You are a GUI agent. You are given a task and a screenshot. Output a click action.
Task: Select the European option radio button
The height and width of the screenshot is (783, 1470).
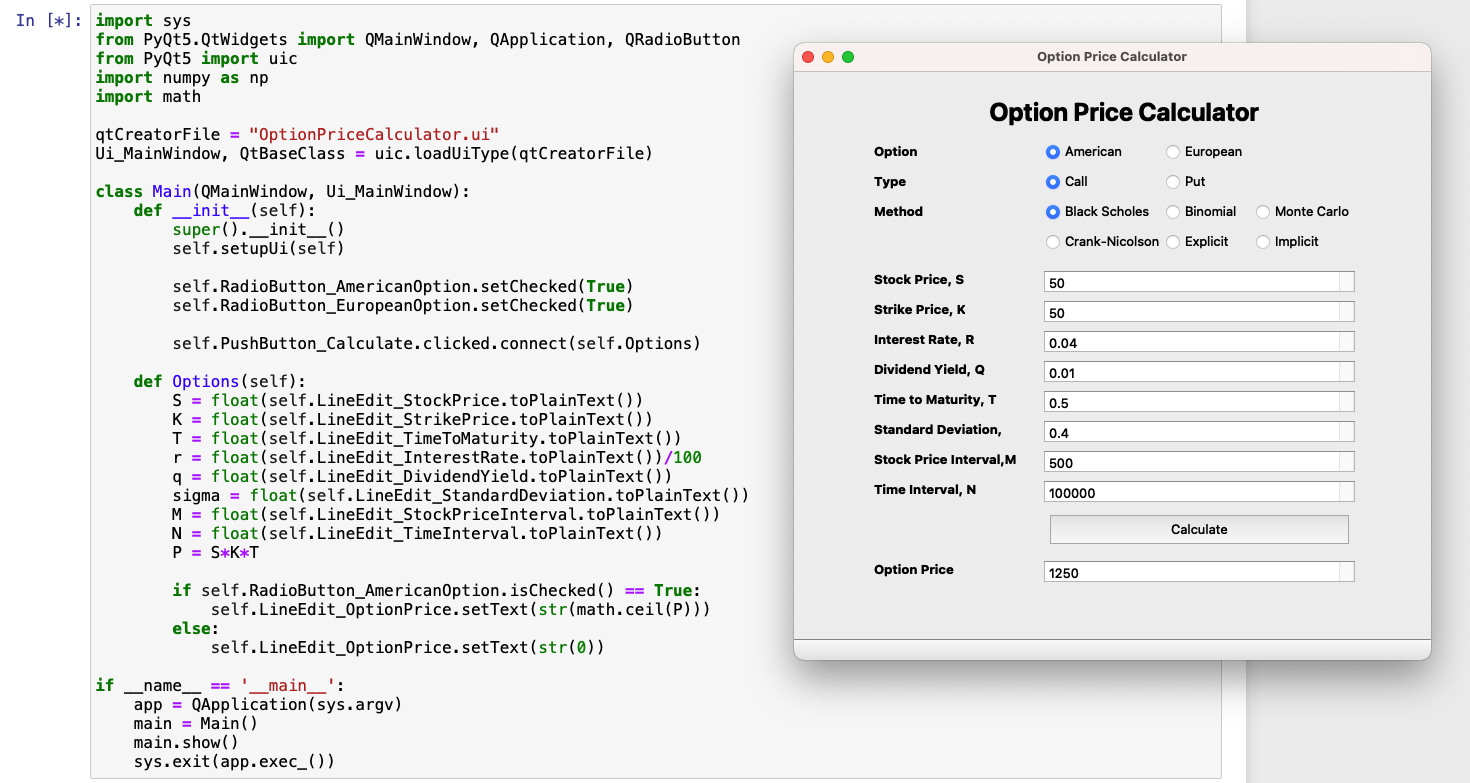coord(1173,152)
